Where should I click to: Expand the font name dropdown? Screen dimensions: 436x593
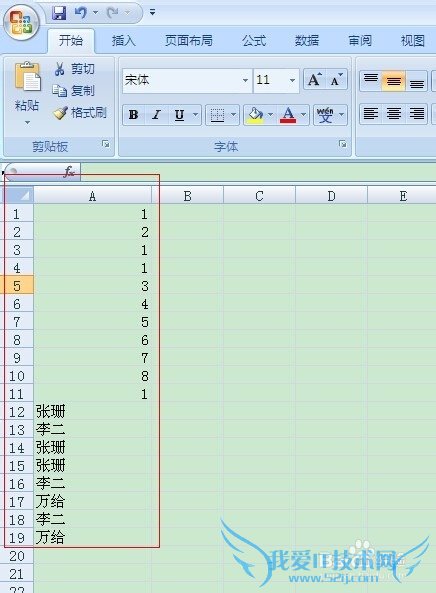[245, 80]
